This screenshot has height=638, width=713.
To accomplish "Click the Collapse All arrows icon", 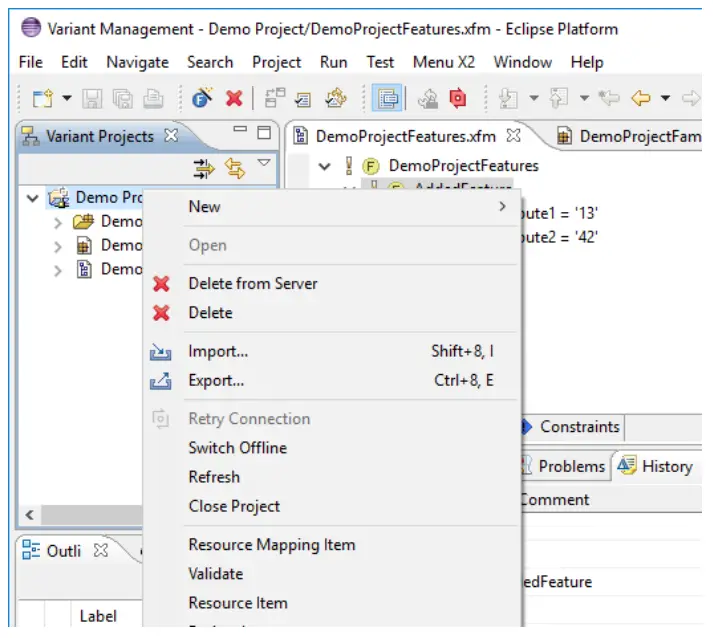I will point(203,169).
